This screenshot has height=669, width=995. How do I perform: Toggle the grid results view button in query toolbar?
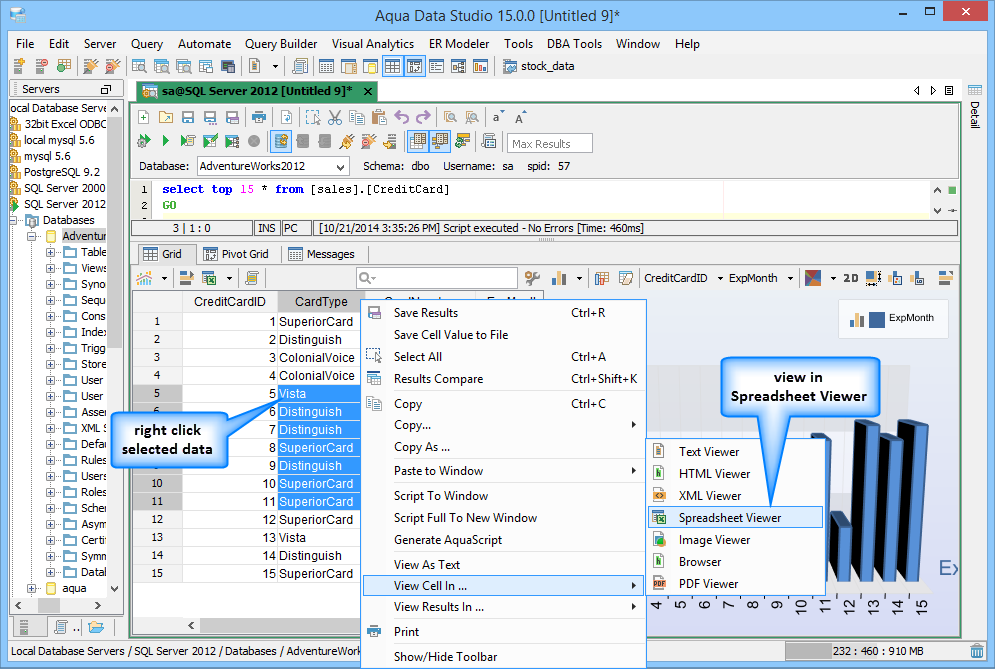418,141
